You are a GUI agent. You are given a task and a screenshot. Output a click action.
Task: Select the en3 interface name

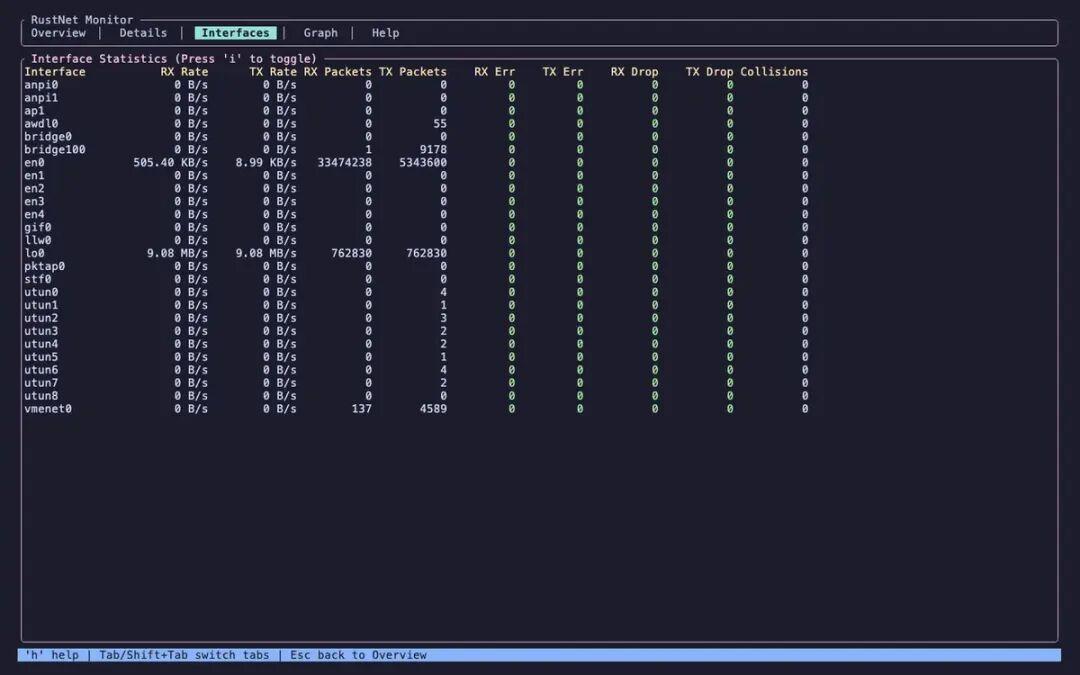coord(34,202)
